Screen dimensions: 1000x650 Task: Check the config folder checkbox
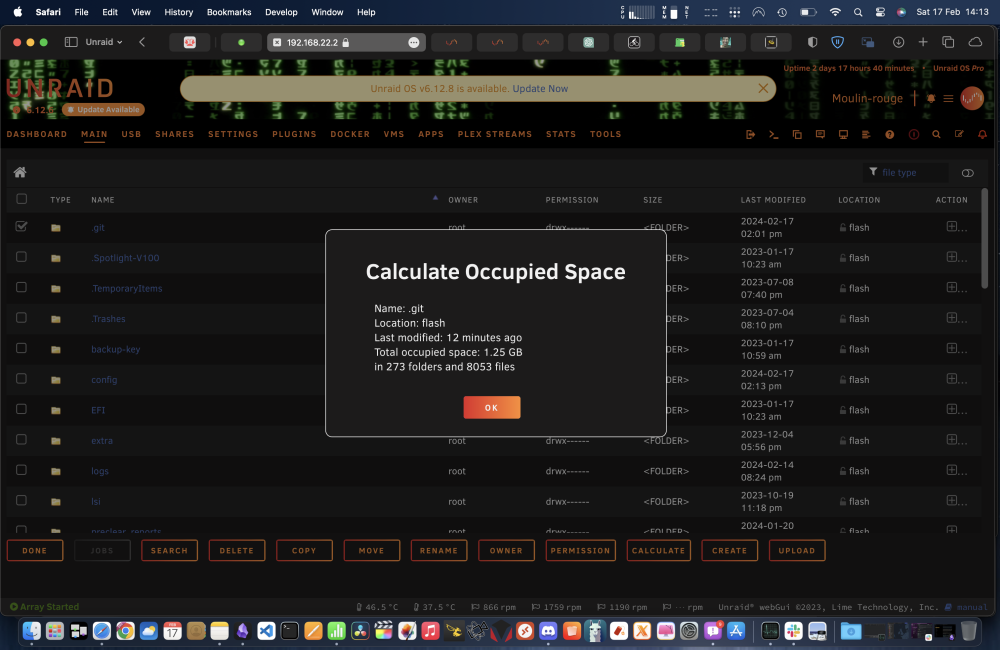[22, 378]
